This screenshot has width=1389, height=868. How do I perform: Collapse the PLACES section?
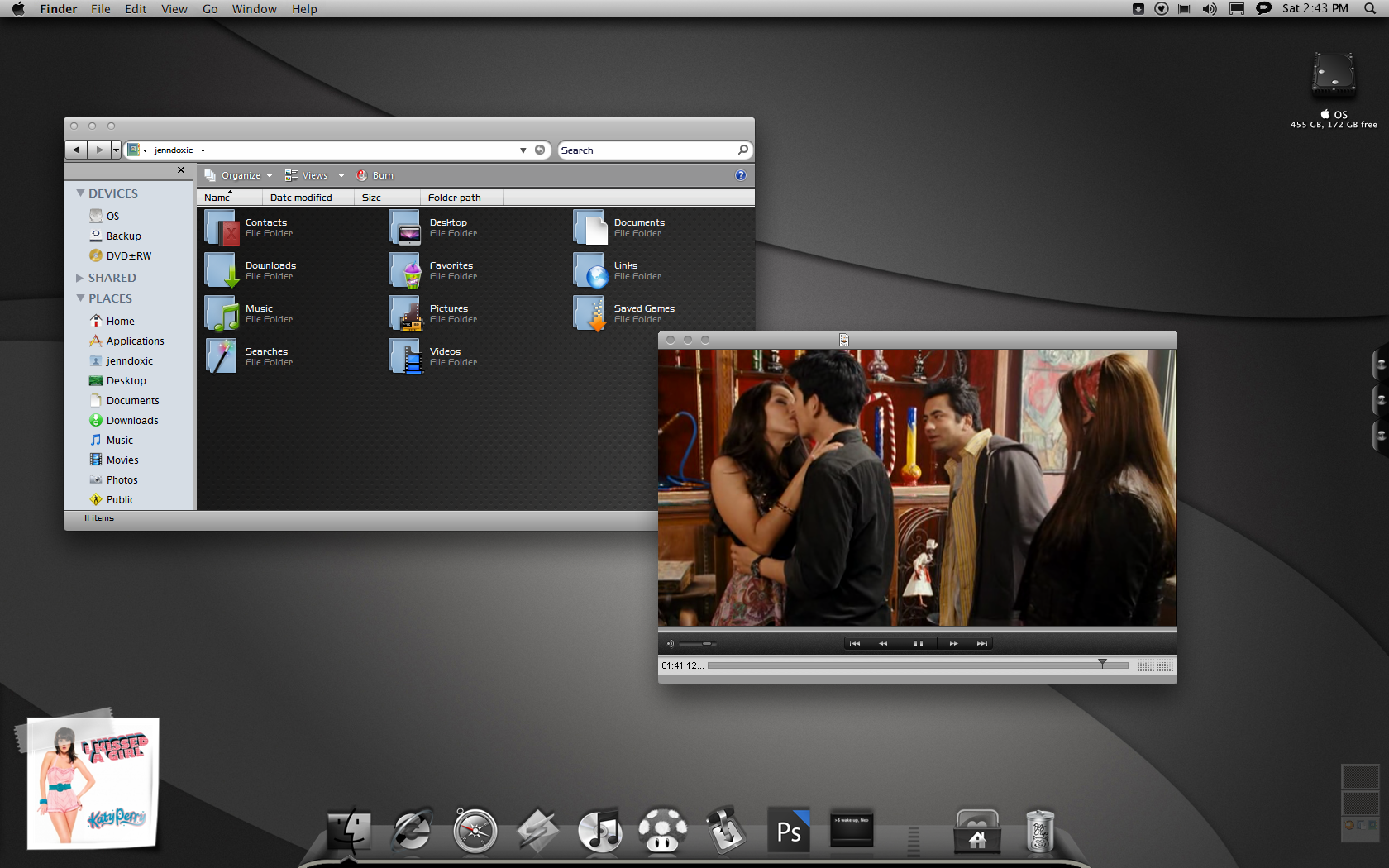[x=80, y=298]
